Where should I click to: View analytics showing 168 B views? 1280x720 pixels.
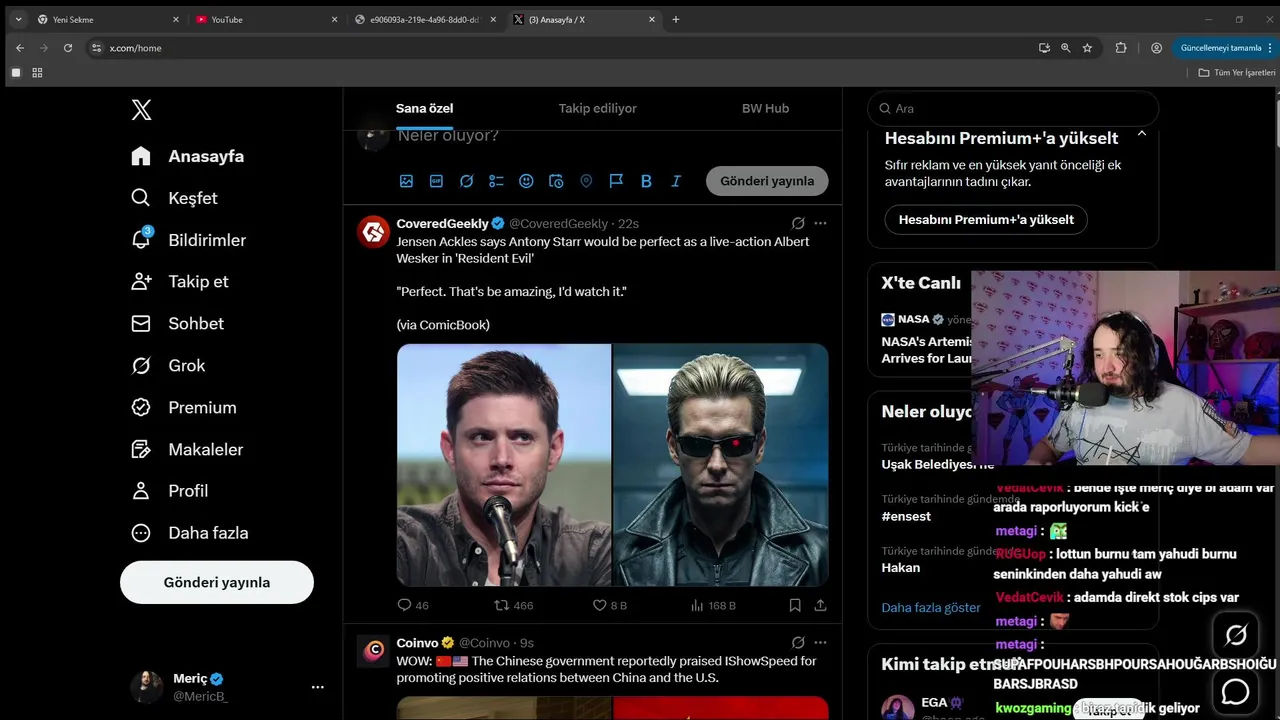713,605
